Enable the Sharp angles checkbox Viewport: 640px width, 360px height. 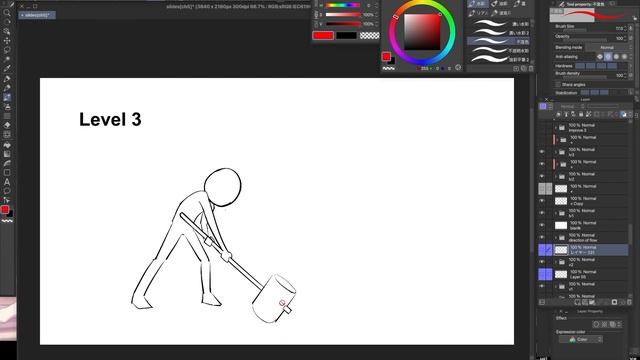[558, 84]
